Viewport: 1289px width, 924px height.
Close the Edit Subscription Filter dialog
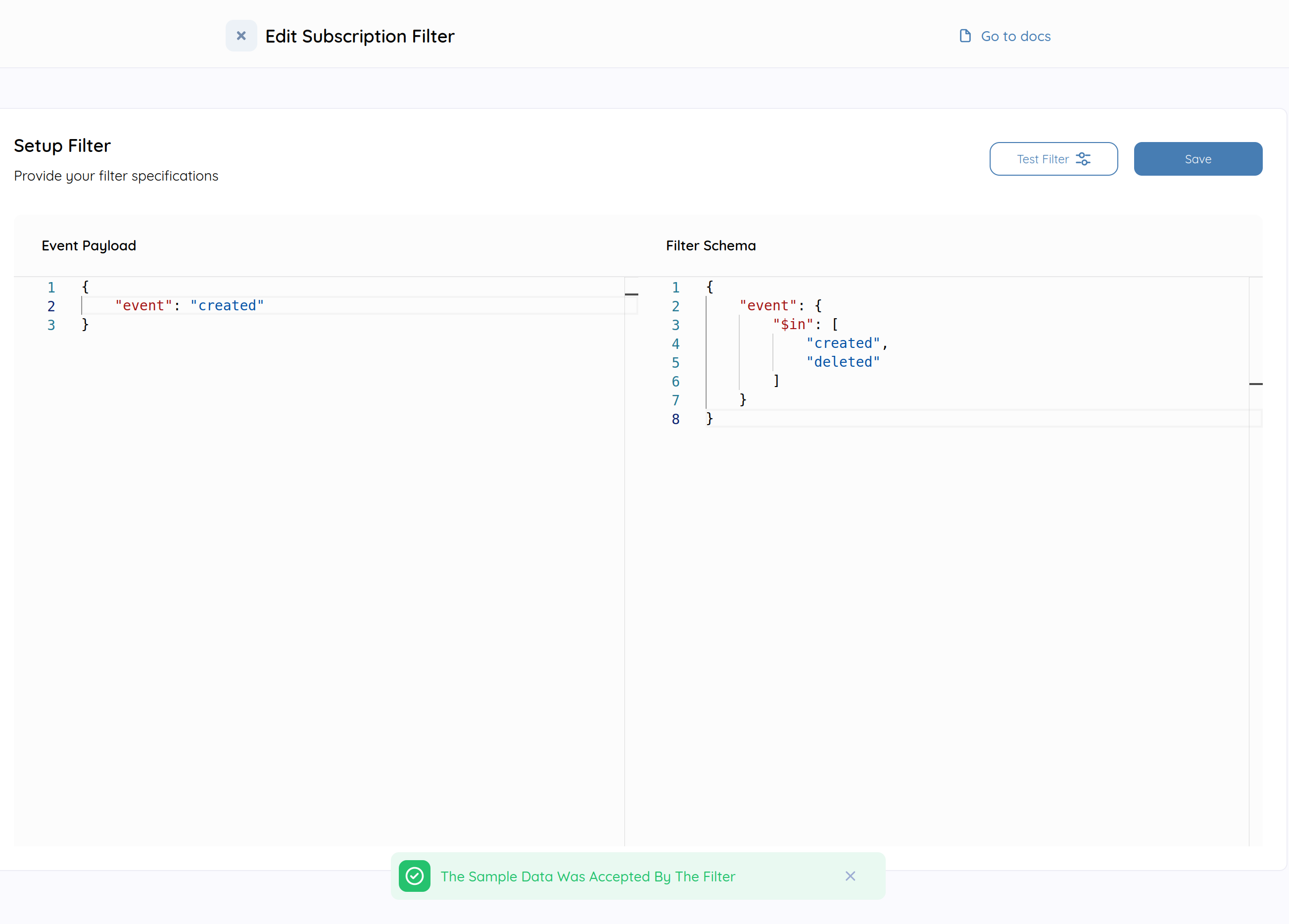pos(241,36)
